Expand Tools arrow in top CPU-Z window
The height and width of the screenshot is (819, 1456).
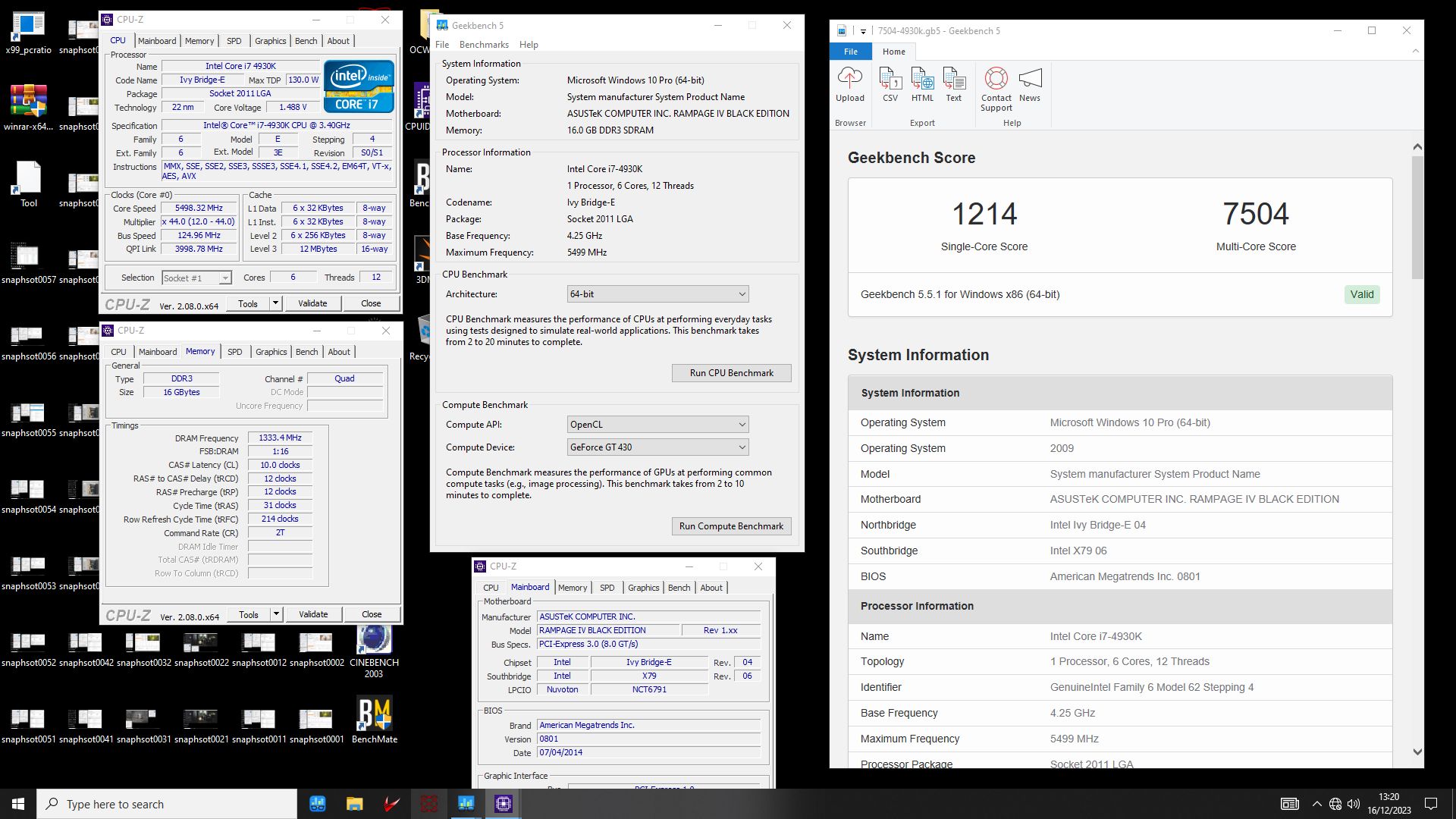tap(275, 303)
